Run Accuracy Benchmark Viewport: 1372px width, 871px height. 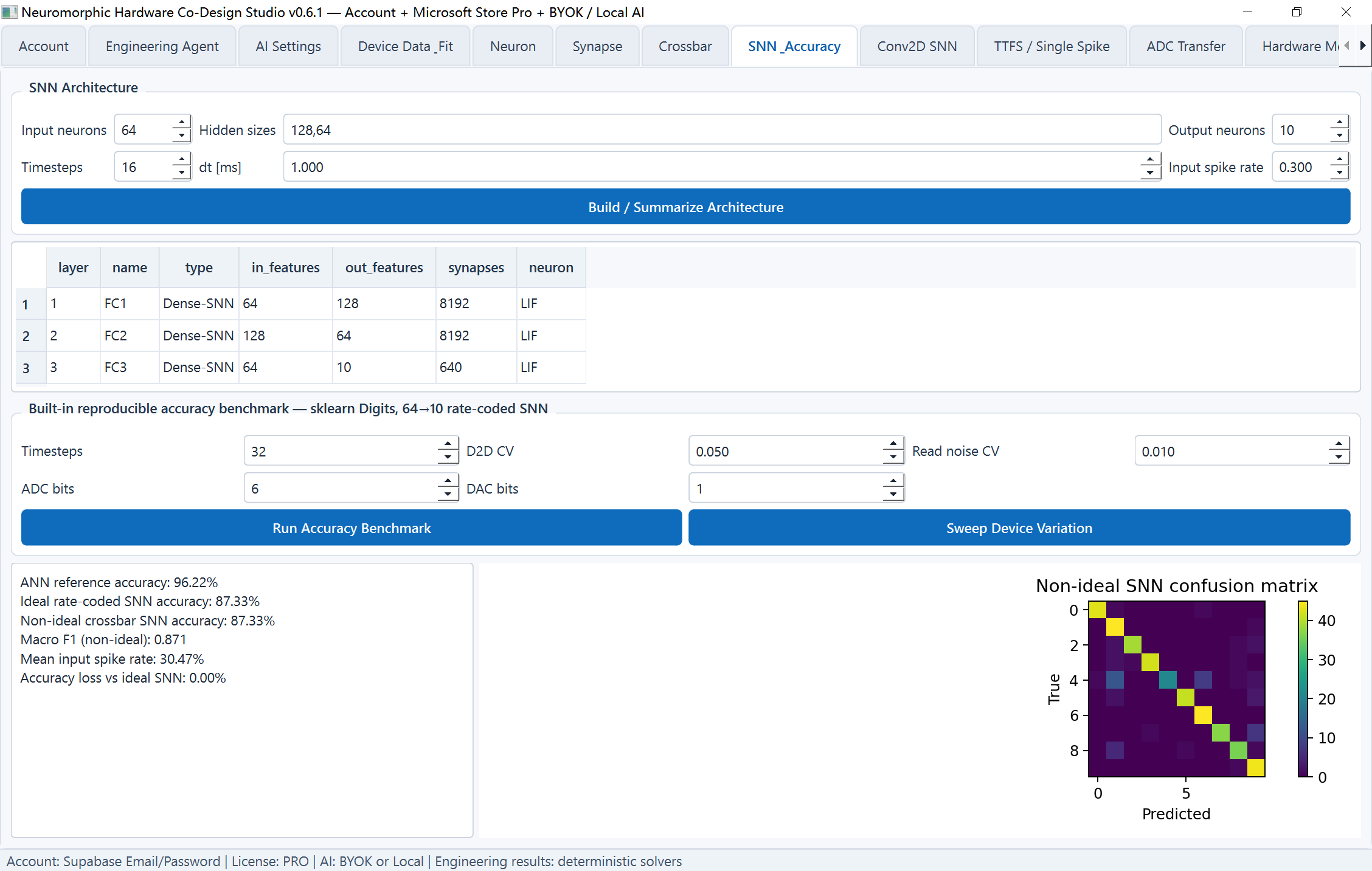tap(352, 528)
